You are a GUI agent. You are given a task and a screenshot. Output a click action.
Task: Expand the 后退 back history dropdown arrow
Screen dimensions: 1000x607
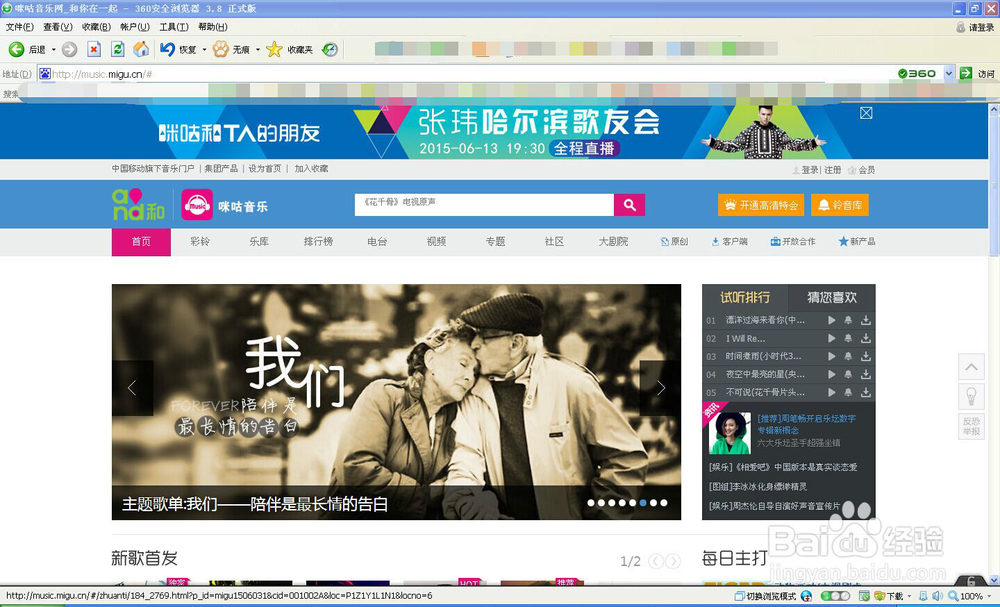coord(54,50)
